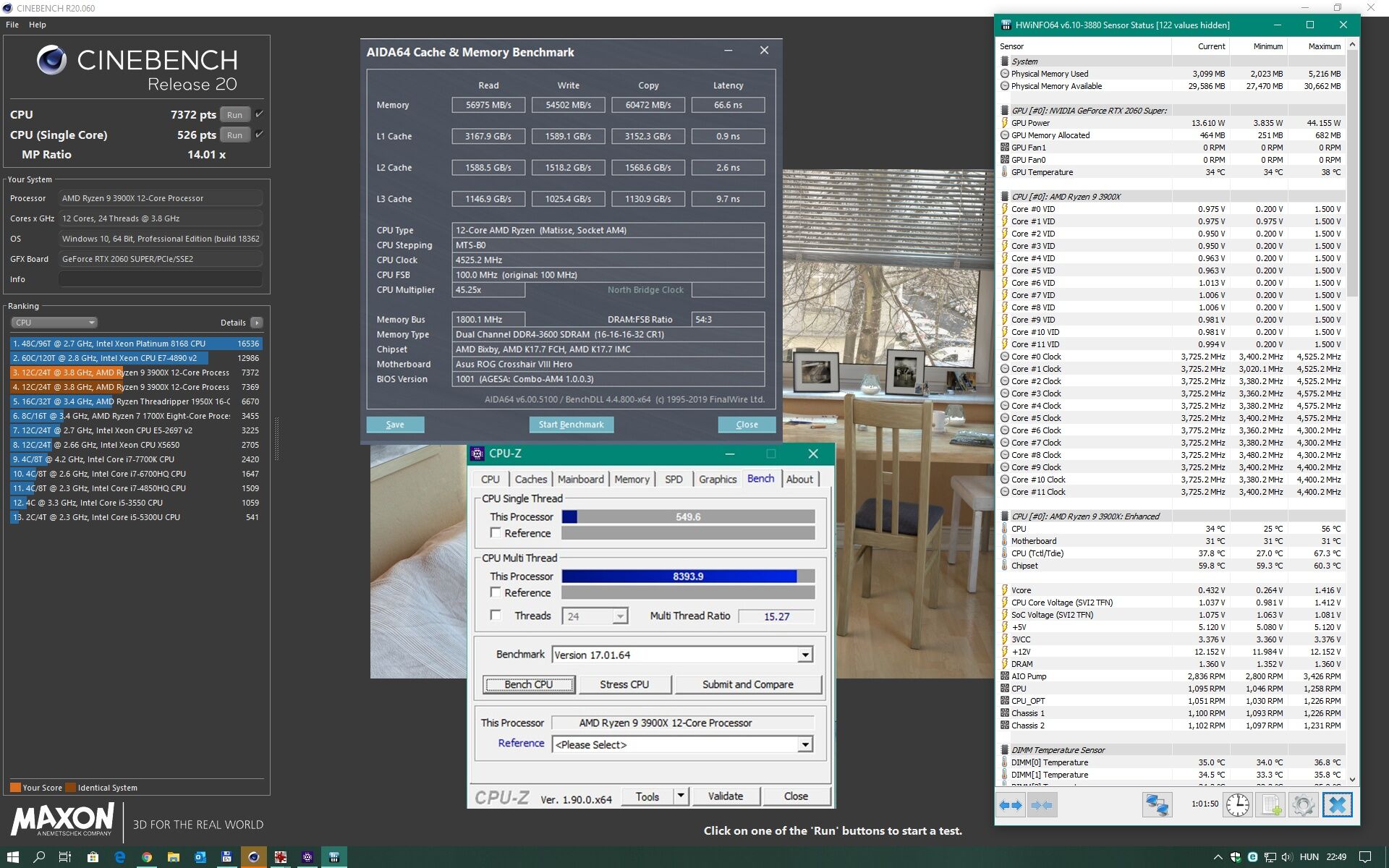
Task: Enable Reference under CPU Multi Thread
Action: [496, 592]
